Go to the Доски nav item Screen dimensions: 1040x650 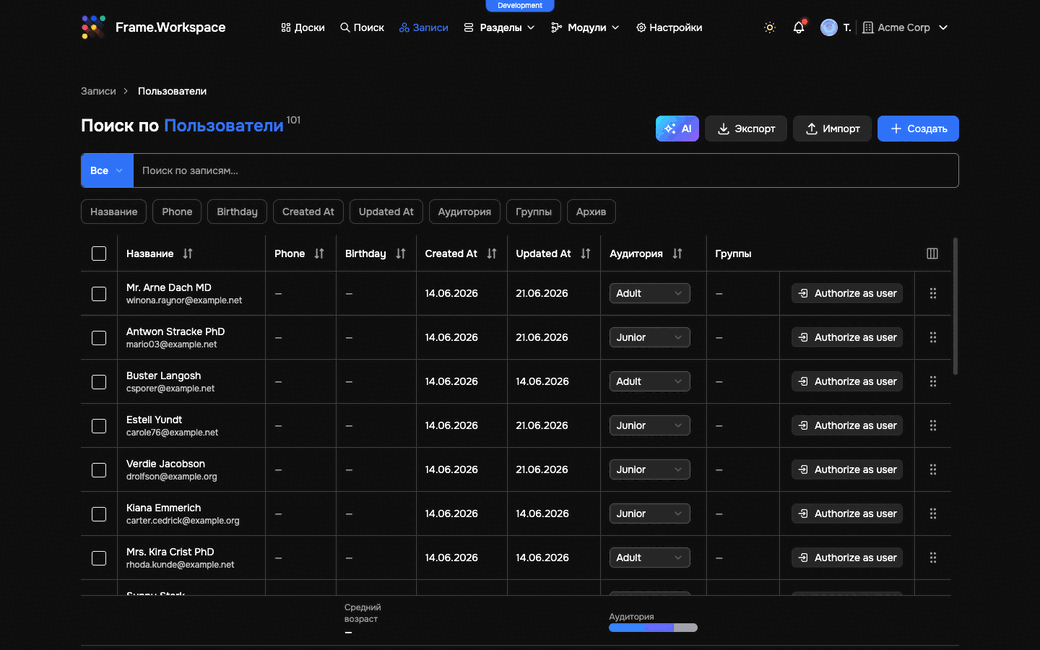pos(302,27)
